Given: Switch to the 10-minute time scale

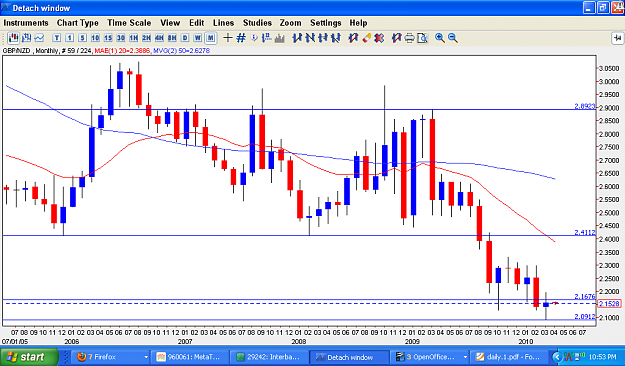Looking at the screenshot, I should (x=95, y=38).
